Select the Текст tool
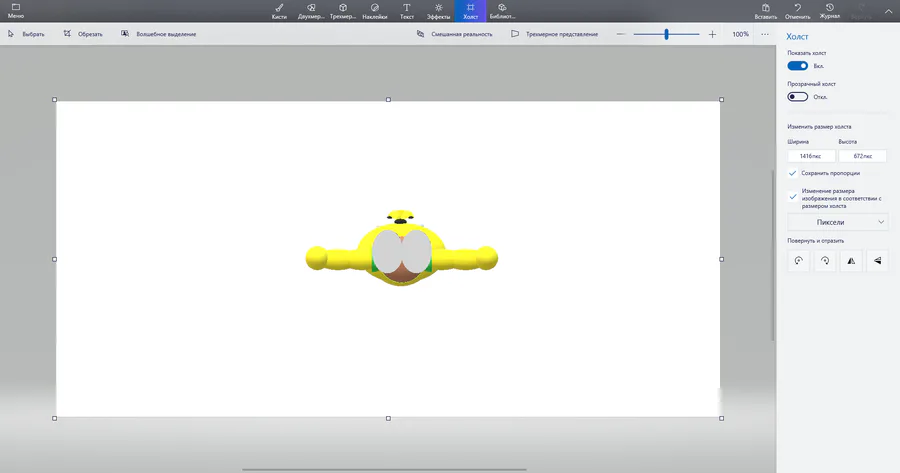 click(406, 11)
